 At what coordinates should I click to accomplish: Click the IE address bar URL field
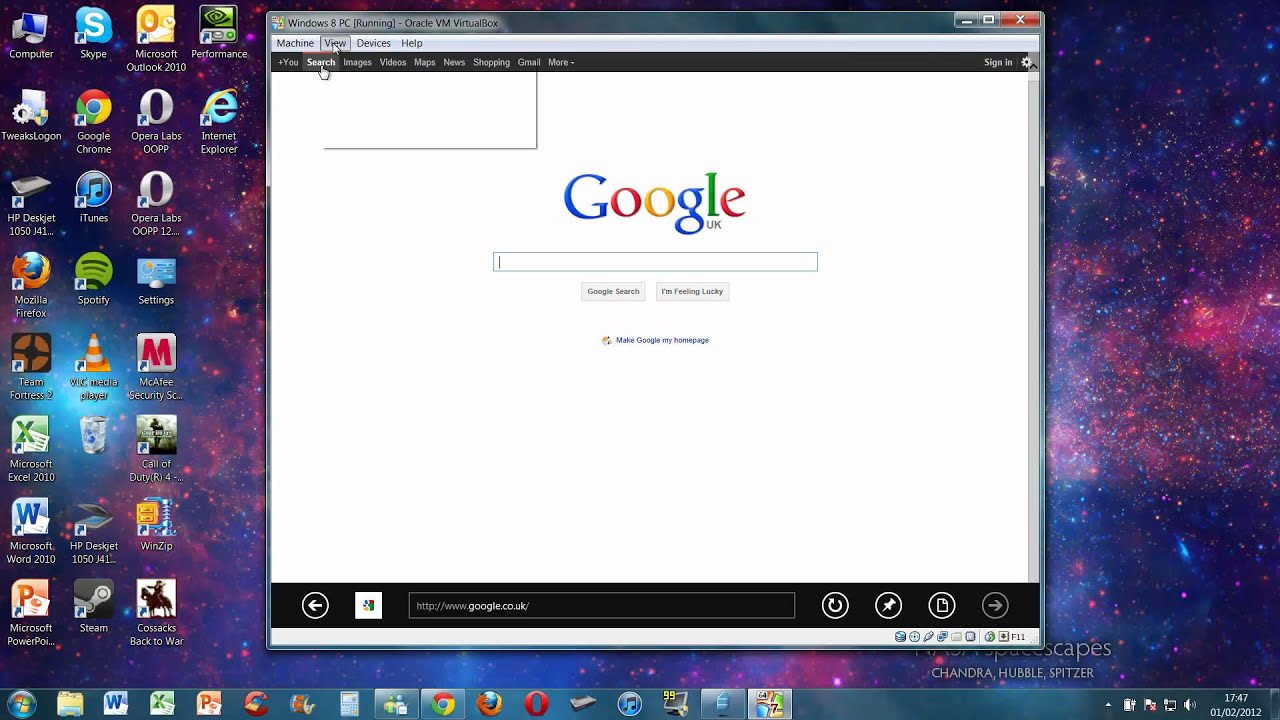pos(601,605)
